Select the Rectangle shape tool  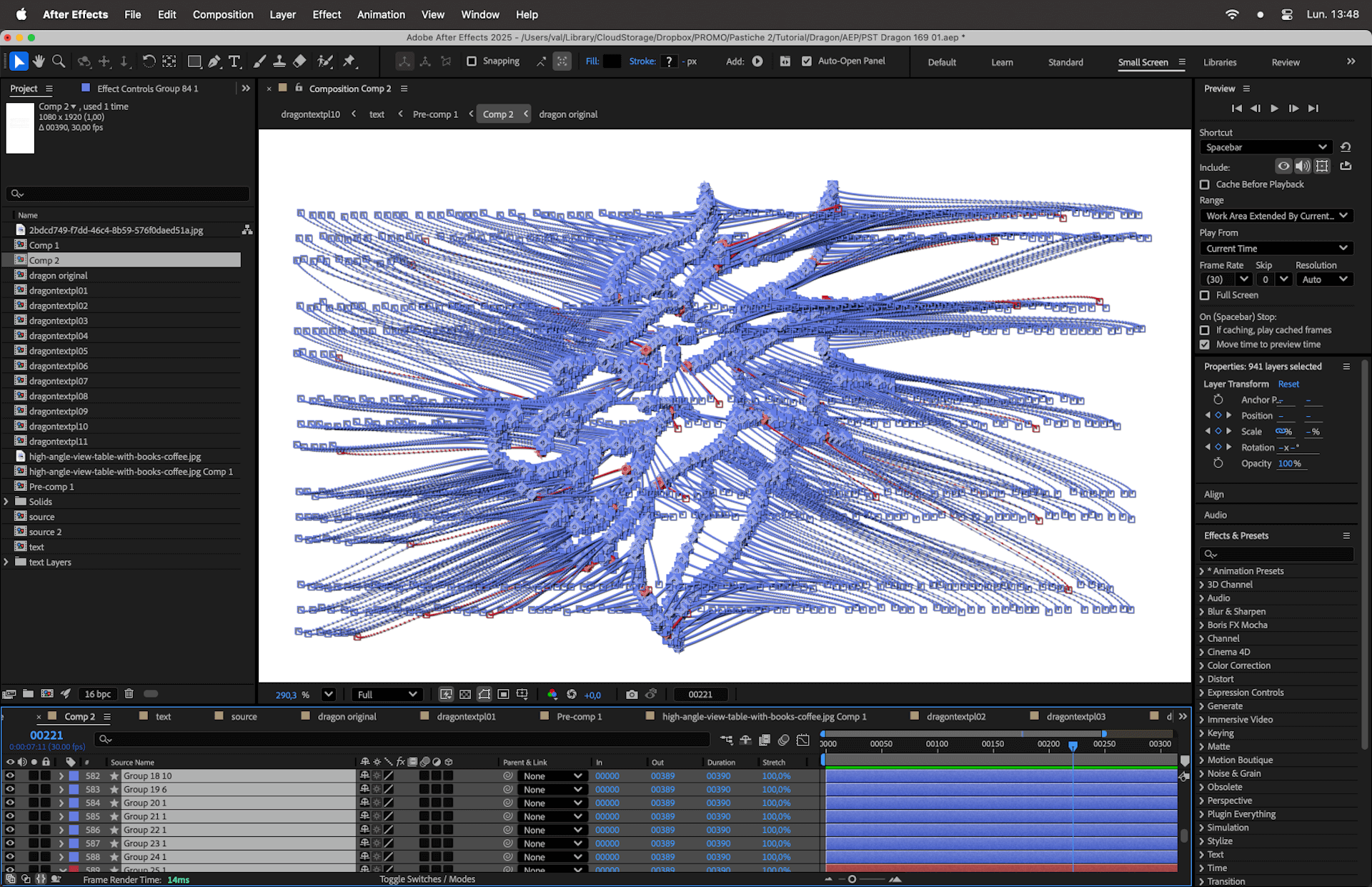coord(194,61)
